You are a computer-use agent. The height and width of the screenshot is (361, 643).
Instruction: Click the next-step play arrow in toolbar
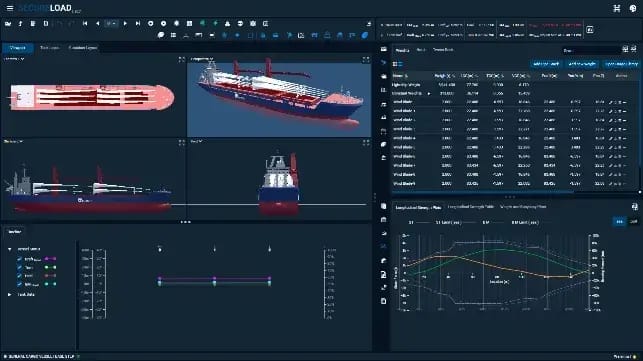(x=125, y=24)
